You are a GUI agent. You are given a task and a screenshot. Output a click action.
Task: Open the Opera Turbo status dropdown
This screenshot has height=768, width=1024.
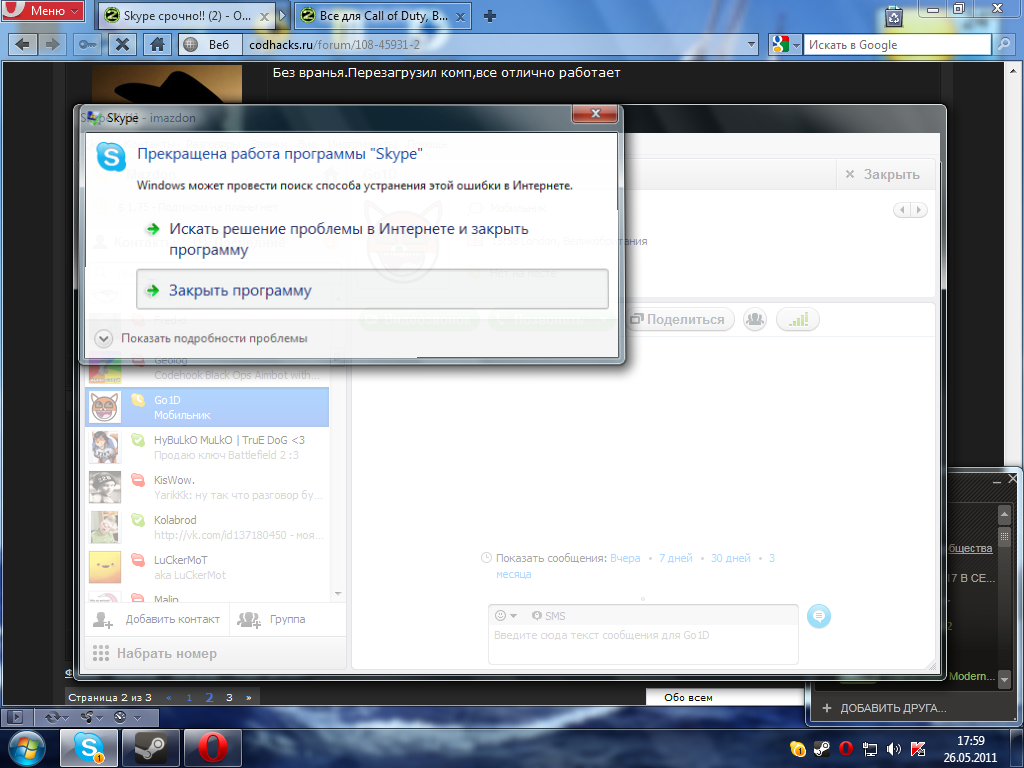[127, 717]
